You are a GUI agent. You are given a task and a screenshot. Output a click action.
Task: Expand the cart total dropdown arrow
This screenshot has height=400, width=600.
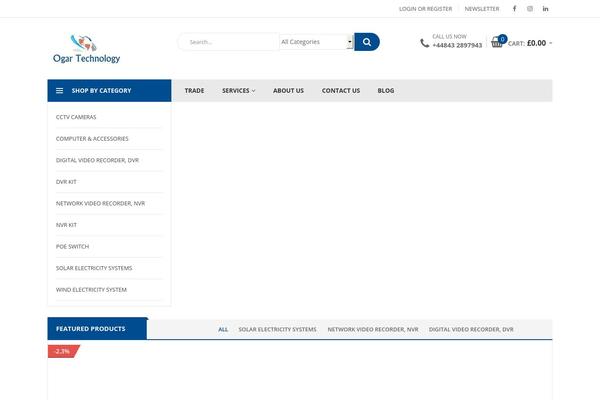(x=550, y=43)
